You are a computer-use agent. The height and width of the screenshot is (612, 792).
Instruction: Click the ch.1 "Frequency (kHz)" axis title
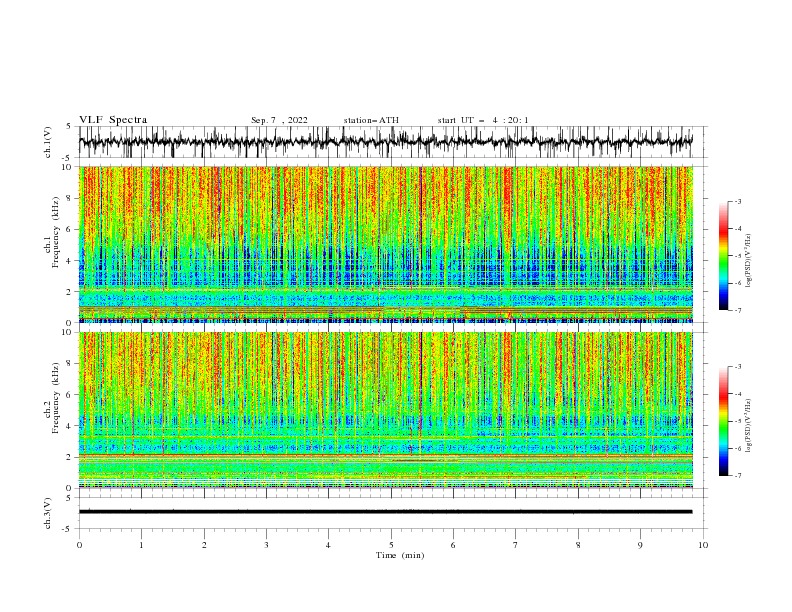56,230
